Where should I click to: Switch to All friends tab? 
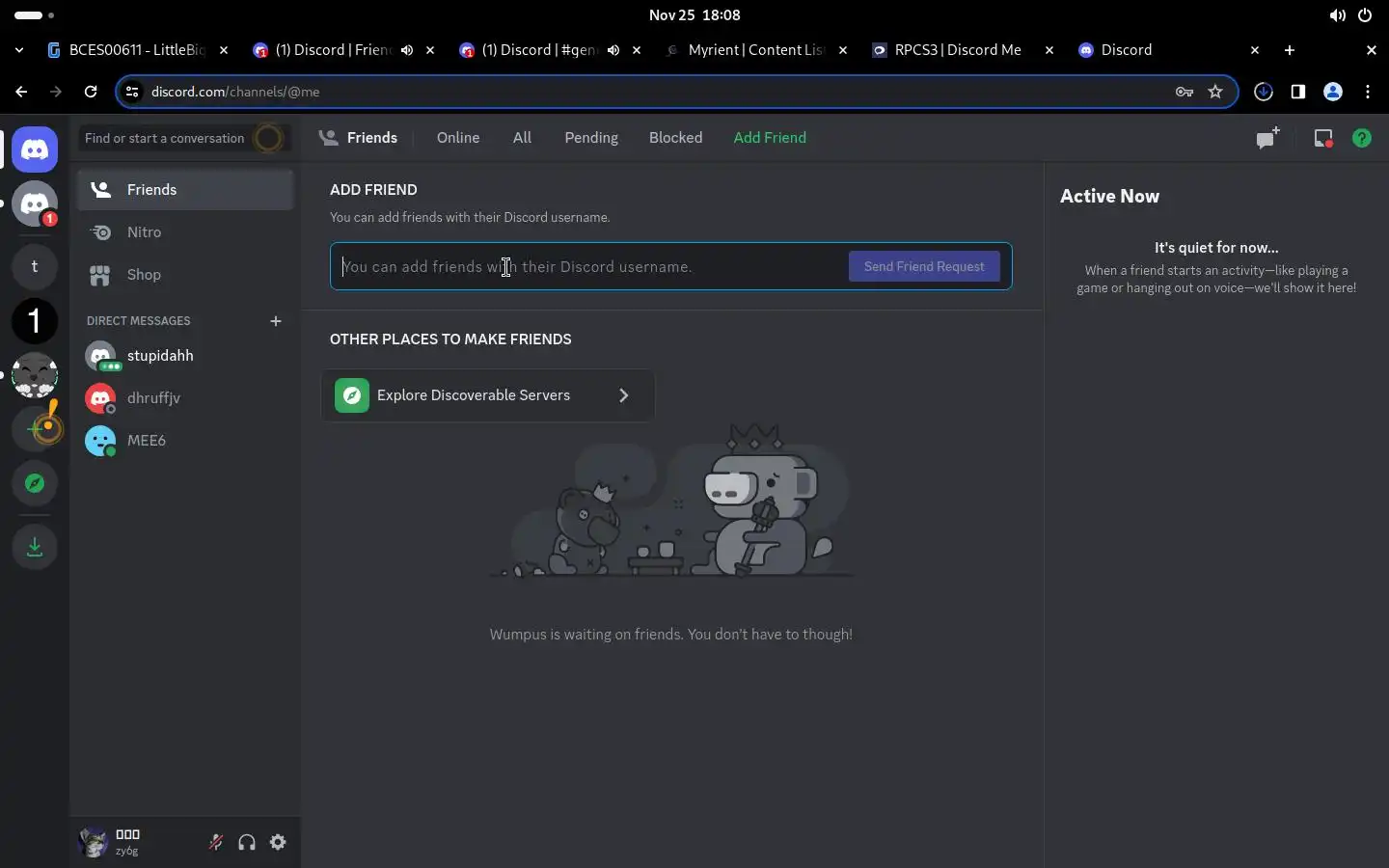[522, 138]
